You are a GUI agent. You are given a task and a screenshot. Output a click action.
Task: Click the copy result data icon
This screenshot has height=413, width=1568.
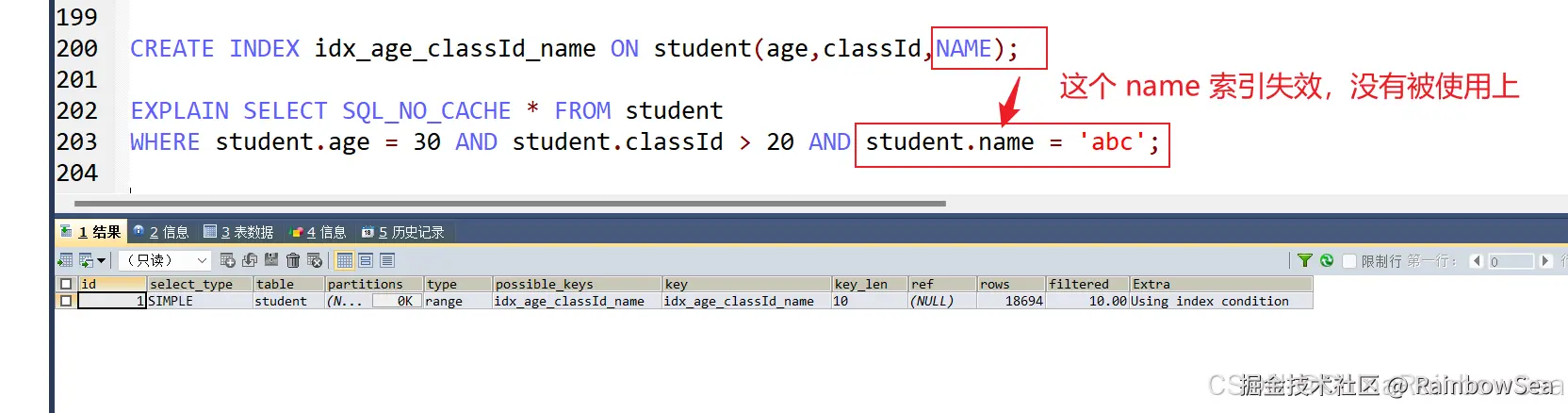tap(87, 260)
